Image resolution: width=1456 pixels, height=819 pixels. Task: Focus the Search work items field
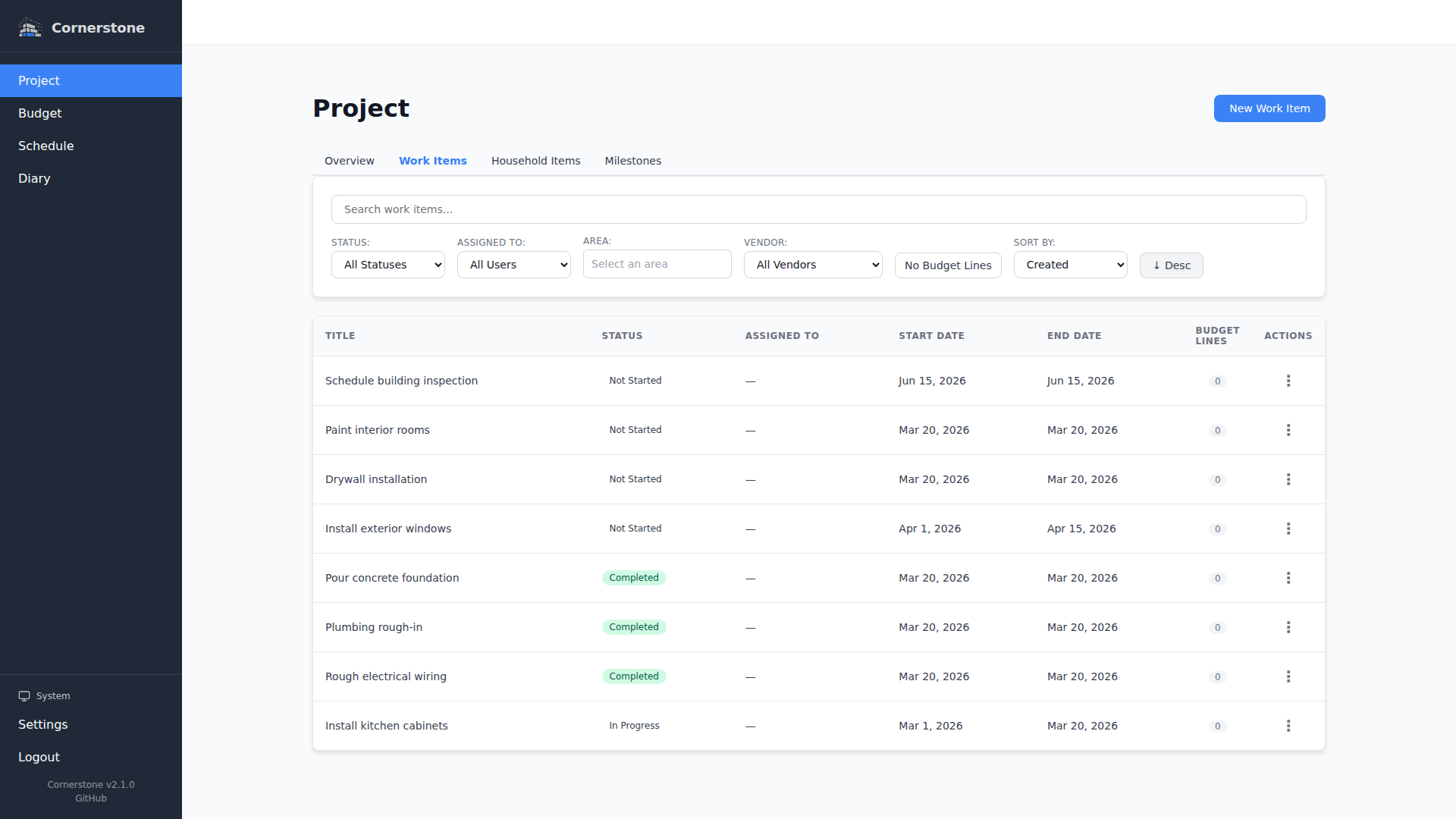[x=818, y=209]
